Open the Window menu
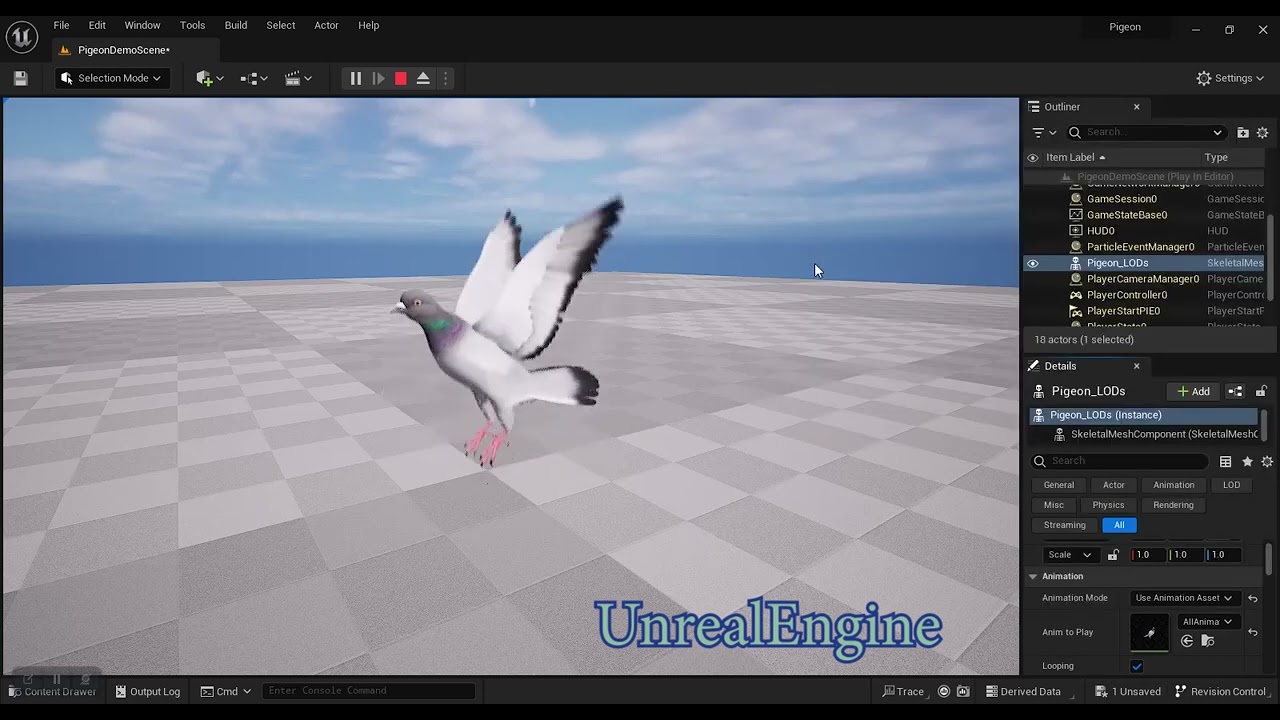1280x720 pixels. point(142,25)
